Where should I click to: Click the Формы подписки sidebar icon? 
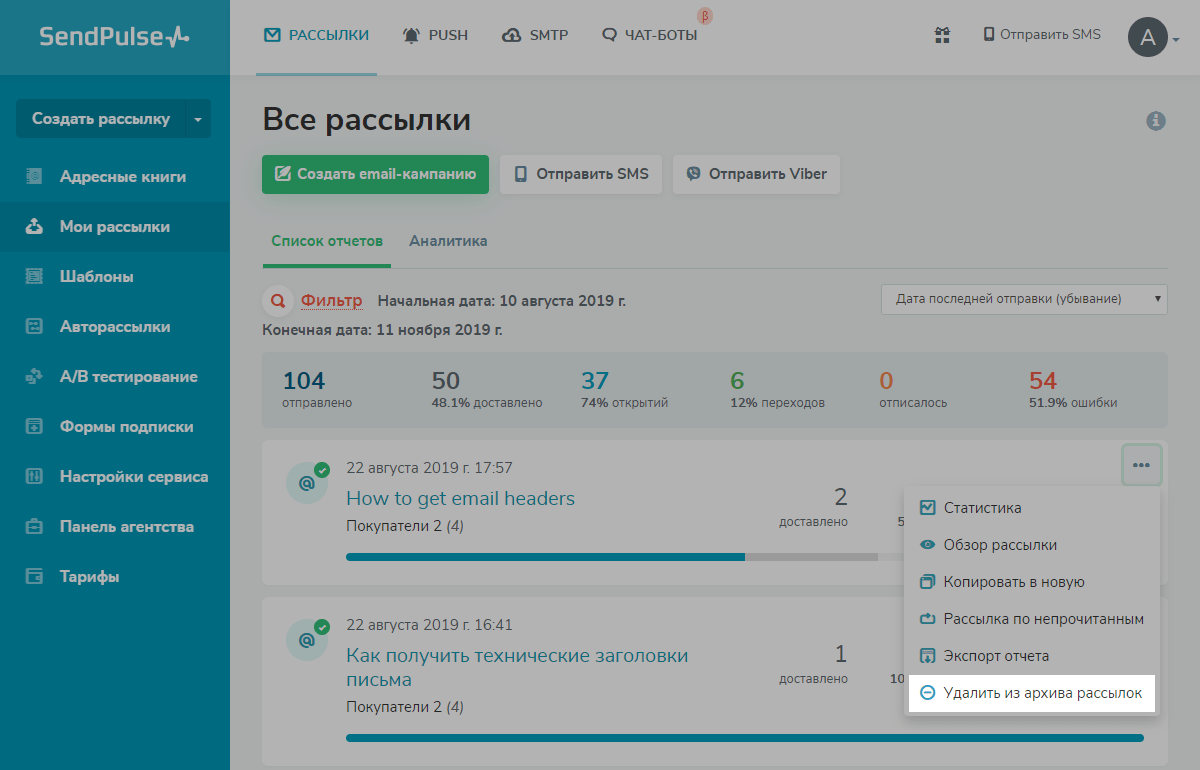coord(34,427)
